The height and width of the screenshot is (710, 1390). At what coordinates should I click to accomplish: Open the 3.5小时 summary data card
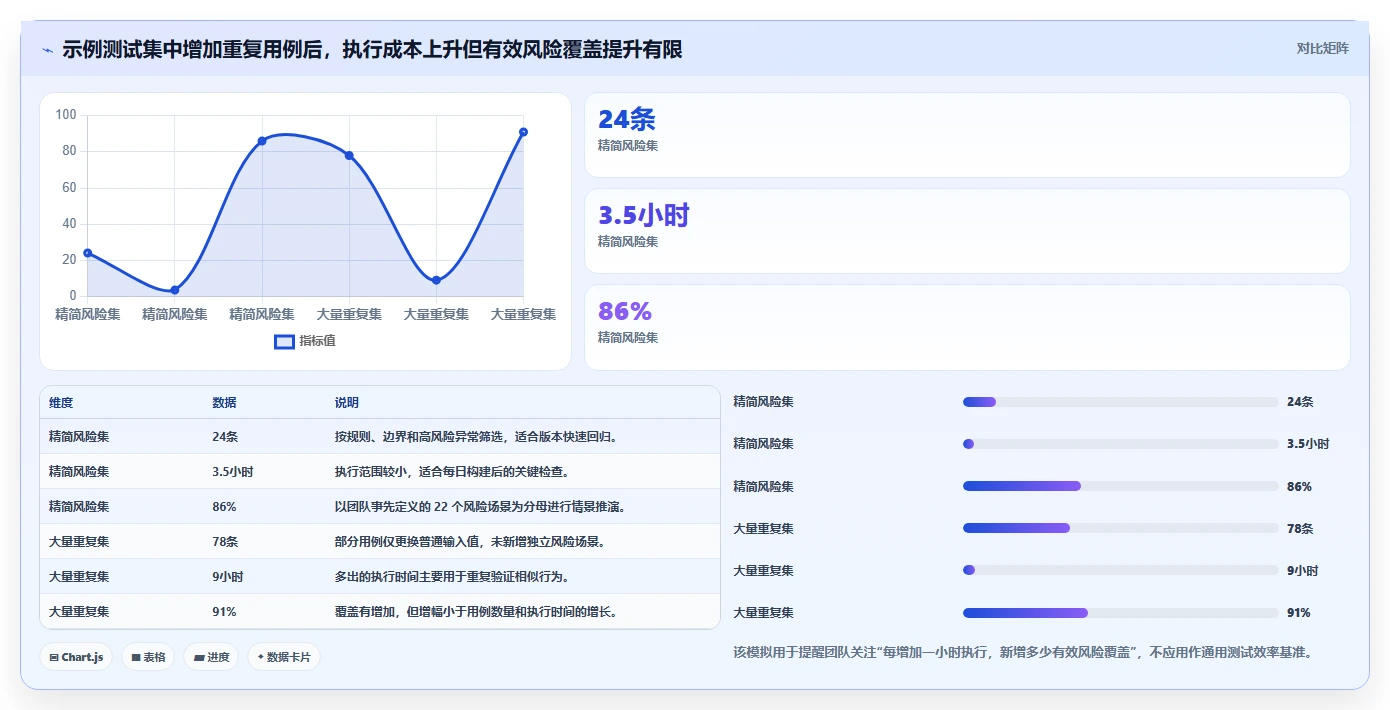[967, 231]
